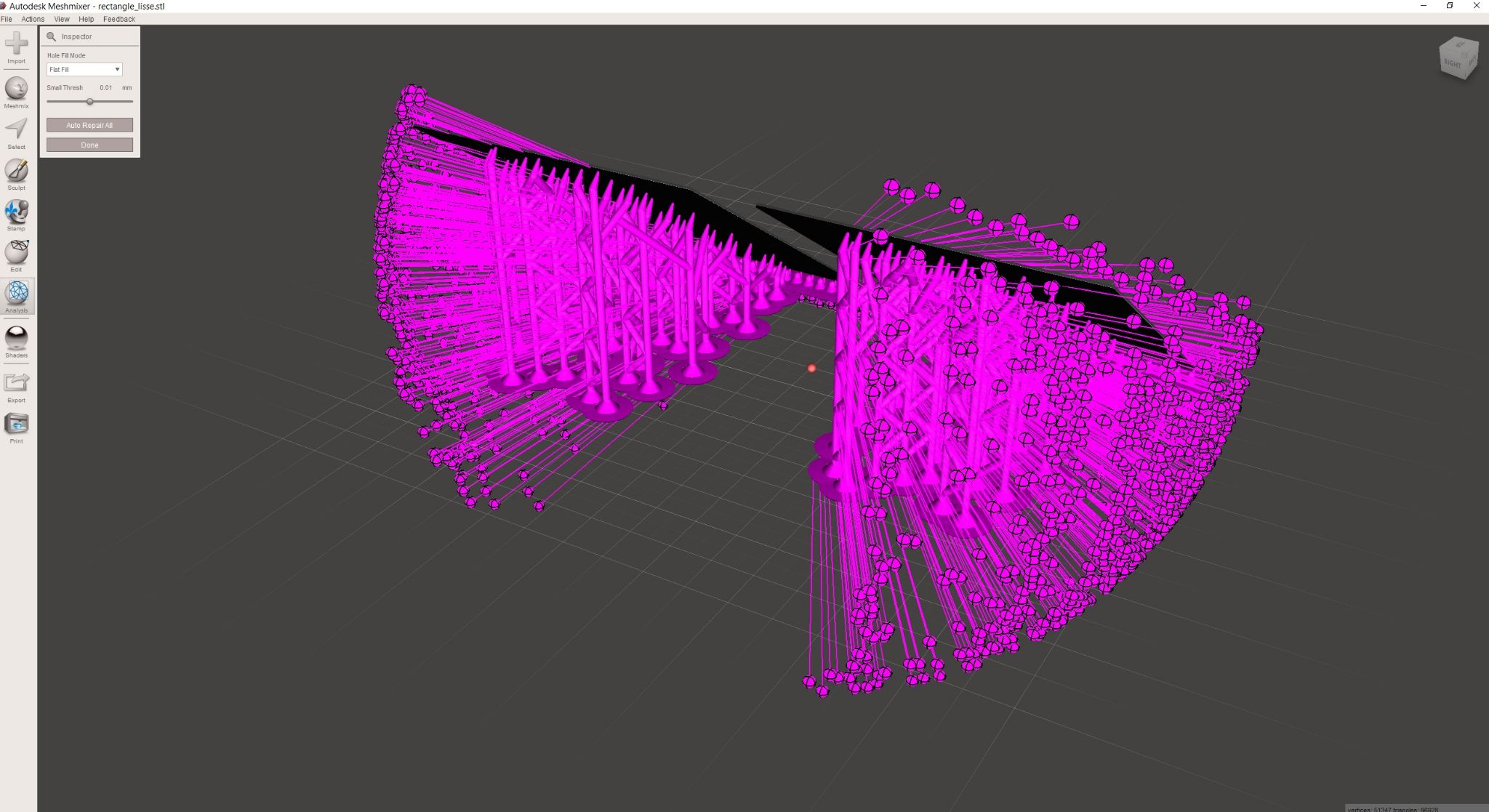Image resolution: width=1489 pixels, height=812 pixels.
Task: Expand the Hole Fill Mode dropdown
Action: pos(84,69)
